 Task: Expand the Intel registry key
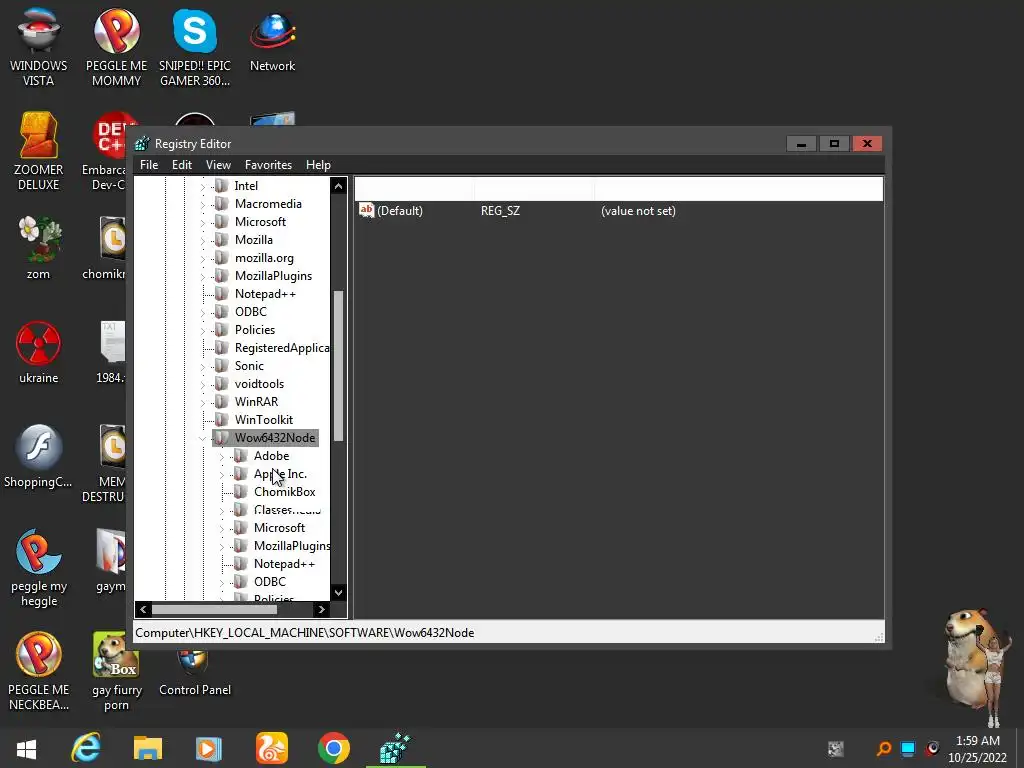202,186
